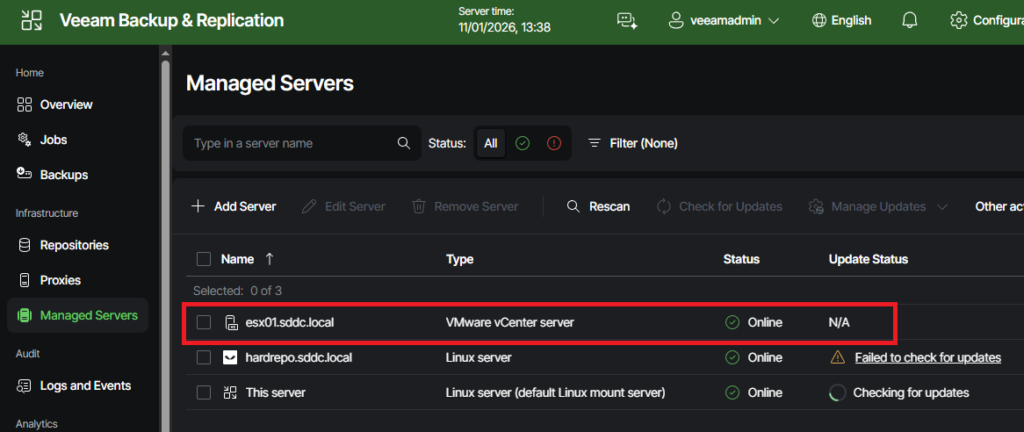Open the Failed to check for updates link
The height and width of the screenshot is (432, 1024).
pyautogui.click(x=927, y=358)
